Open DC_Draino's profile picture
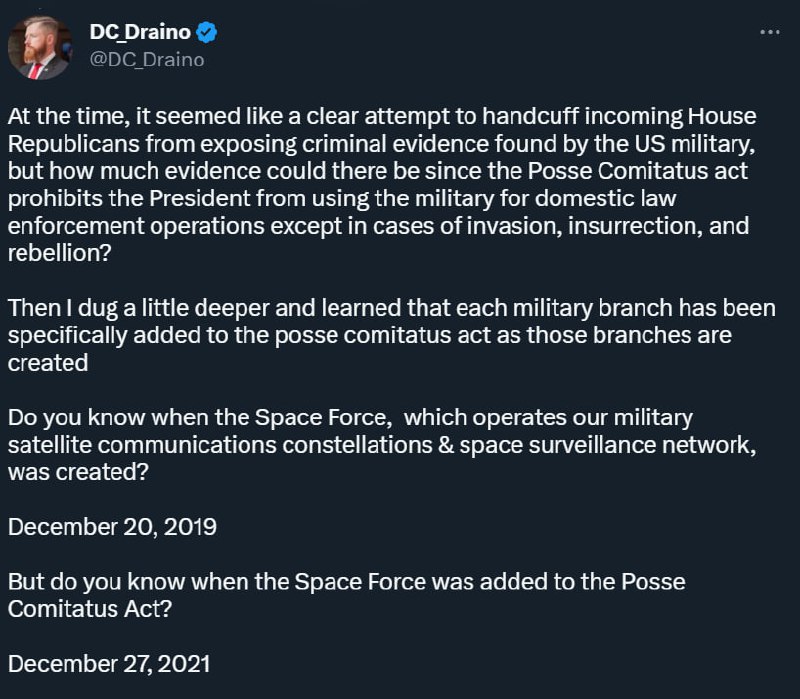Viewport: 800px width, 699px height. point(40,47)
